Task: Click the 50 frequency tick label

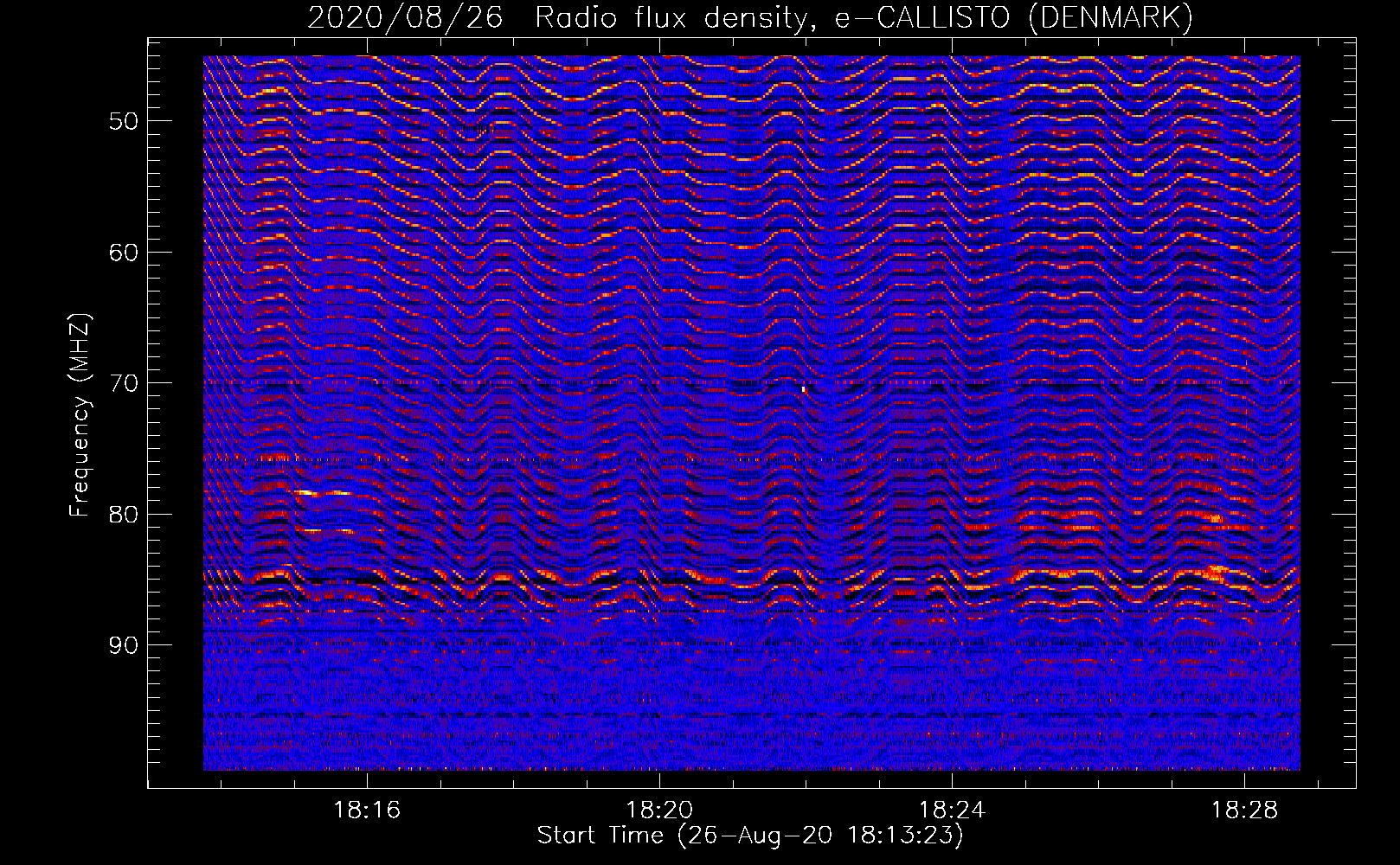Action: point(124,120)
